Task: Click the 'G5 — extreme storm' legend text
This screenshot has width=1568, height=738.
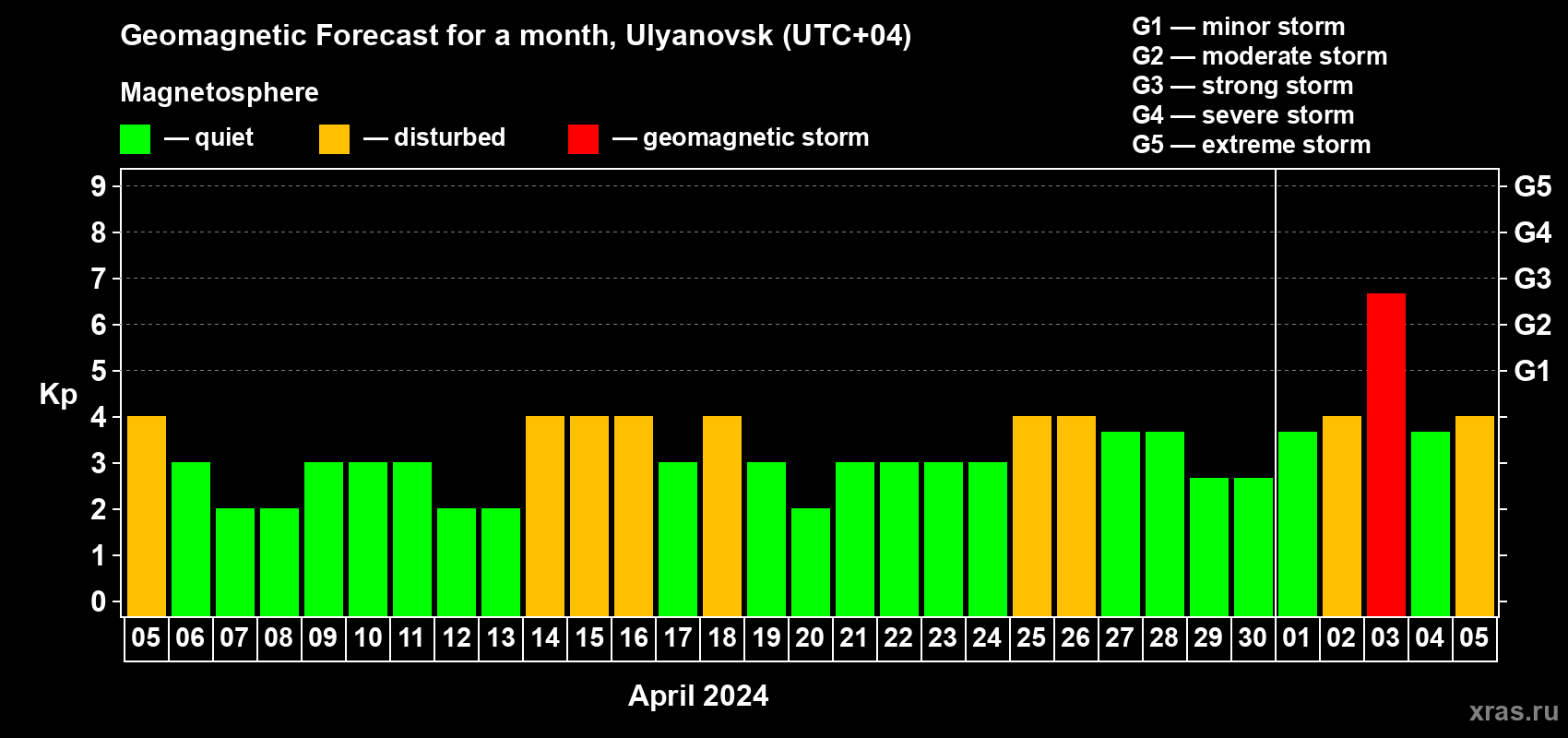Action: point(1252,145)
